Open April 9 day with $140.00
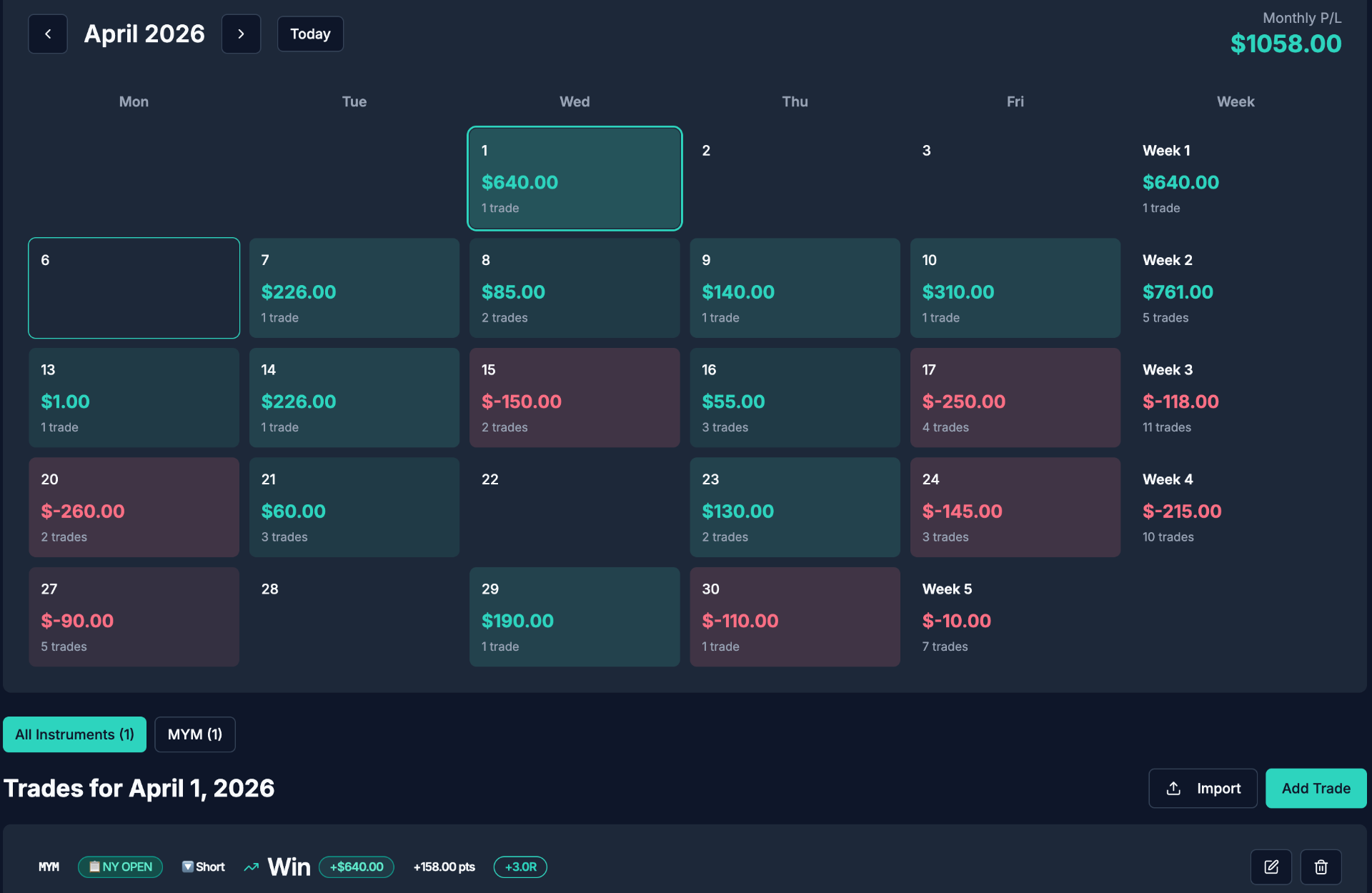The image size is (1372, 893). [x=795, y=288]
